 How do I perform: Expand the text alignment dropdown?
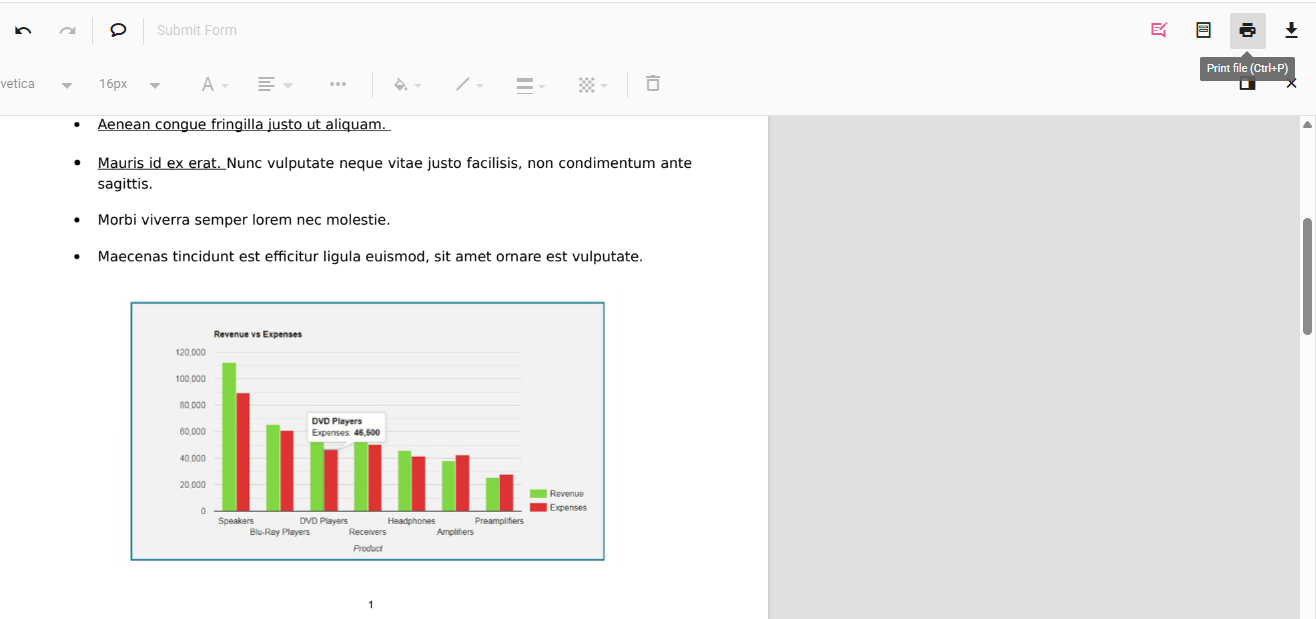point(275,85)
